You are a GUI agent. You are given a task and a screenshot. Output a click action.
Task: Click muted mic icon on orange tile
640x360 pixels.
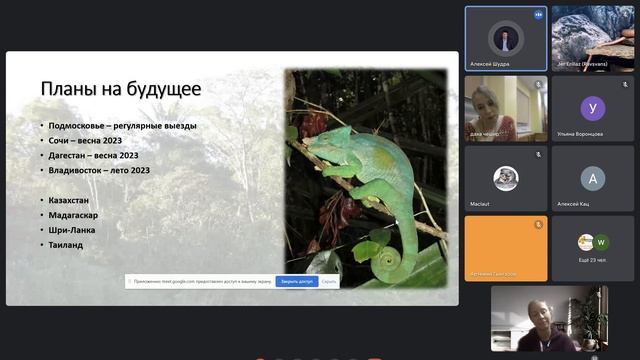coord(538,224)
